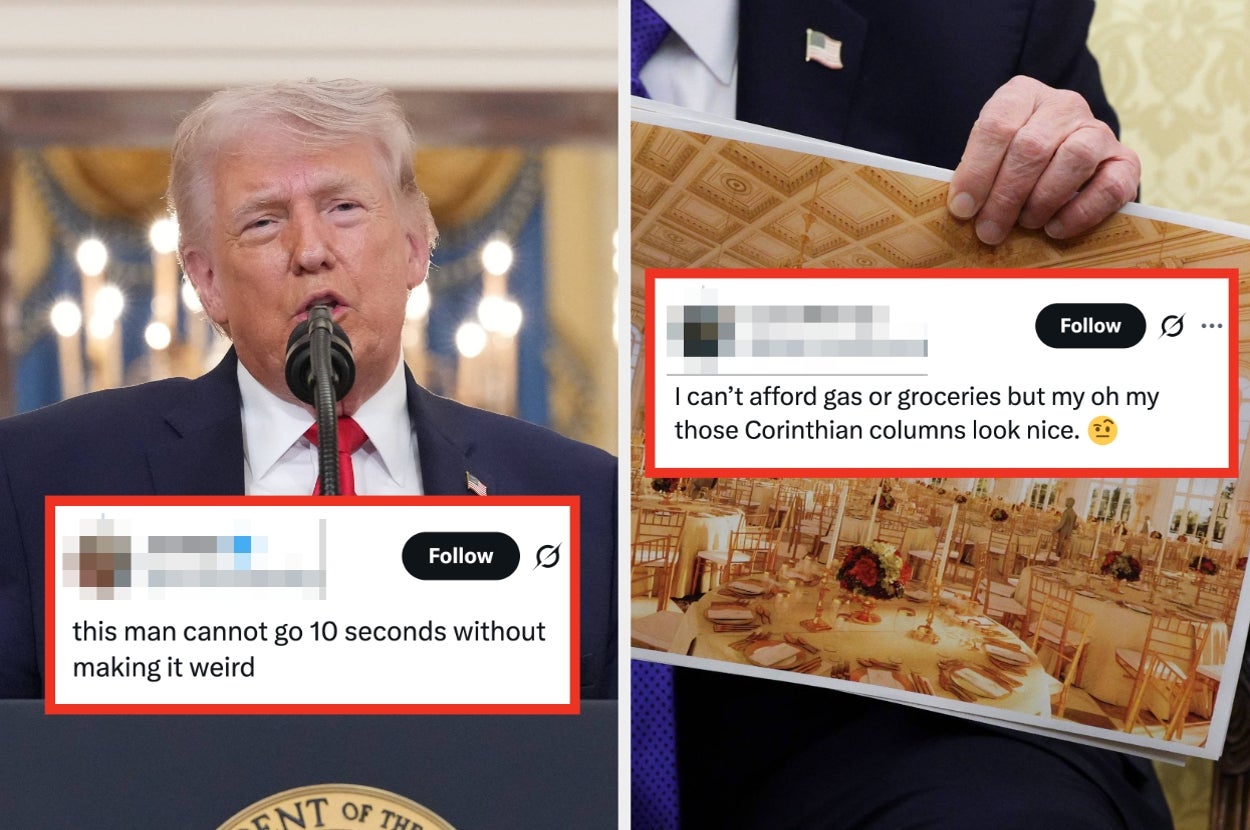The image size is (1250, 830).
Task: Click Follow on the 'making it weird' tweet
Action: (x=461, y=556)
